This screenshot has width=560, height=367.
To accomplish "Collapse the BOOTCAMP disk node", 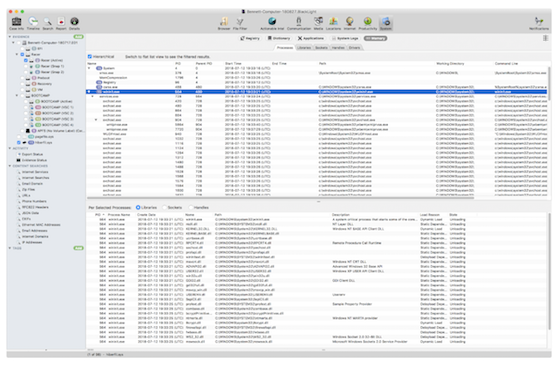I will [x=17, y=95].
